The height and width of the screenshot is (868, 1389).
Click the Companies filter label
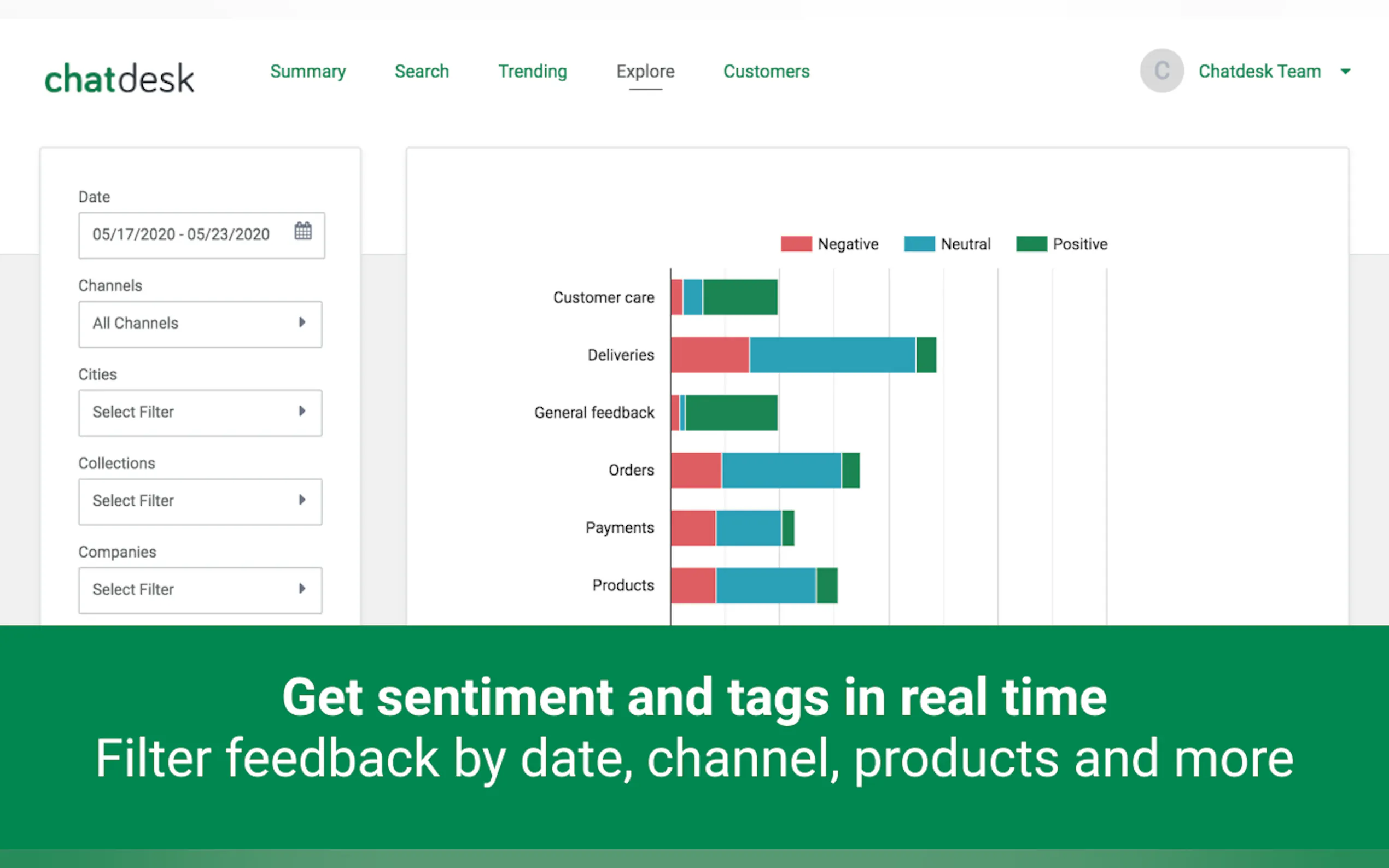117,552
